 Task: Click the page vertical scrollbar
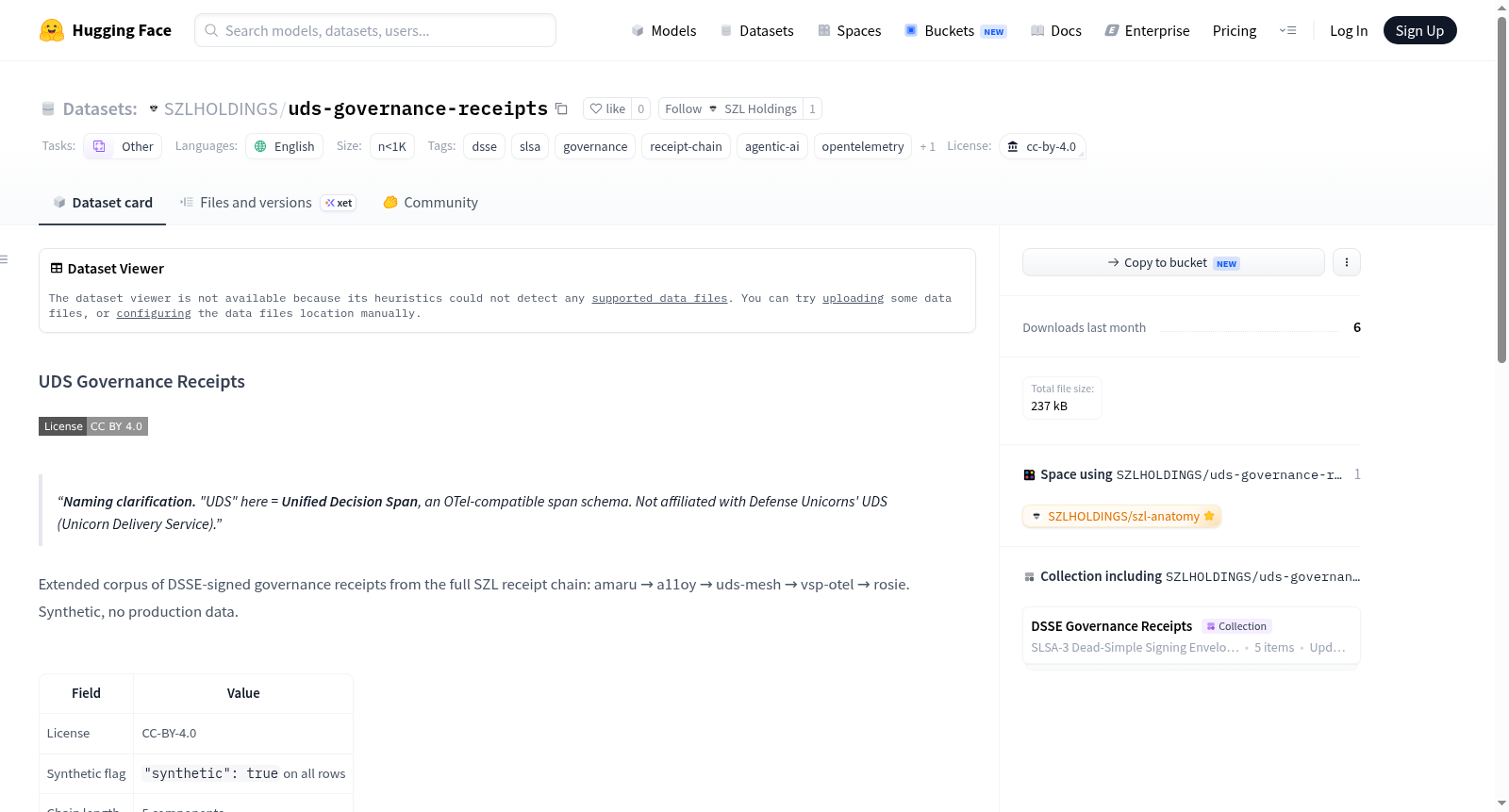1501,189
